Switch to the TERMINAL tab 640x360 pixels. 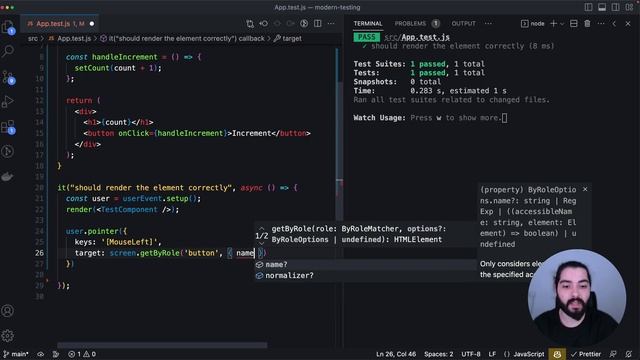click(x=368, y=24)
